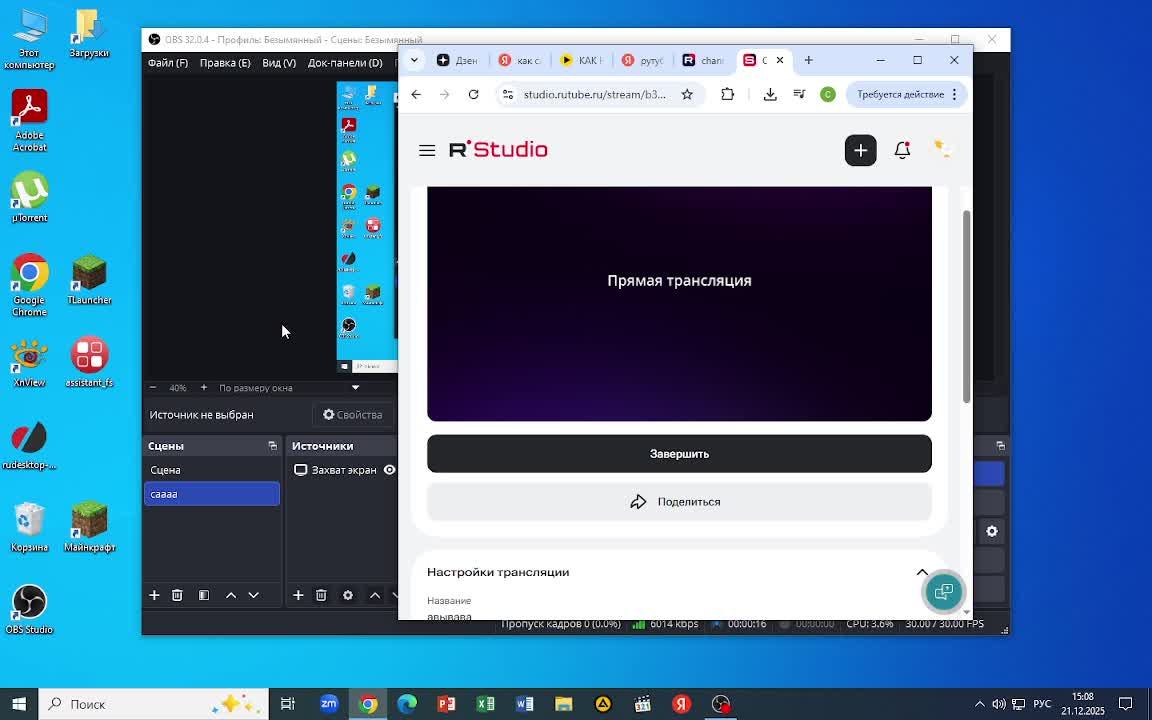
Task: Open the profile avatar in R Studio
Action: tap(943, 149)
